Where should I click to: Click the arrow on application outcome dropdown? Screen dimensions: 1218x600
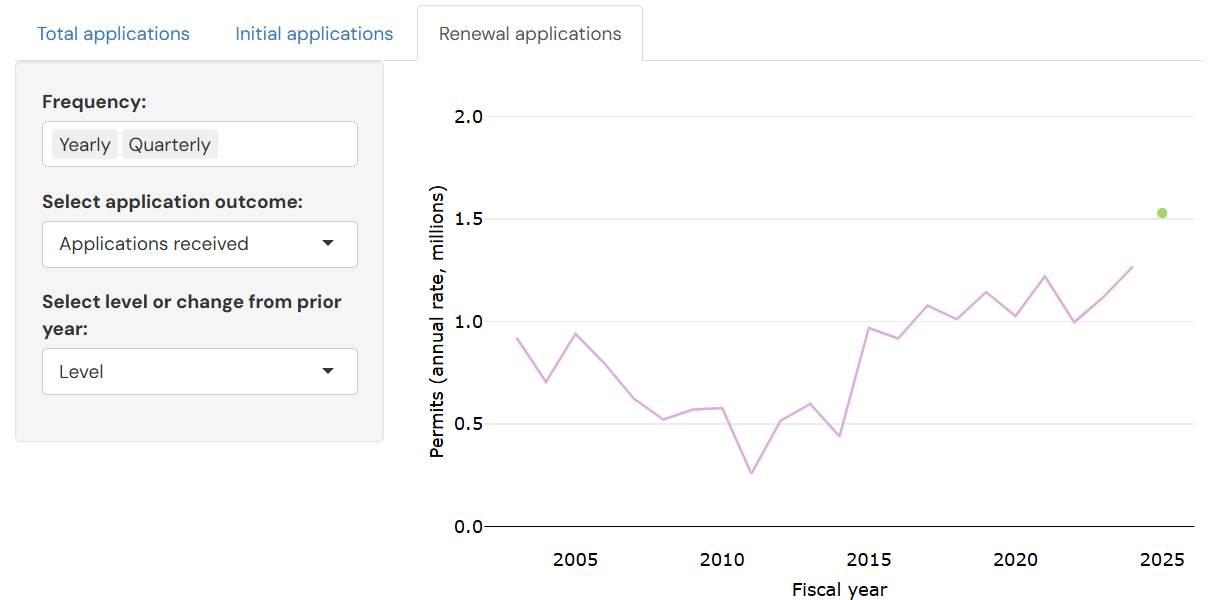[327, 244]
